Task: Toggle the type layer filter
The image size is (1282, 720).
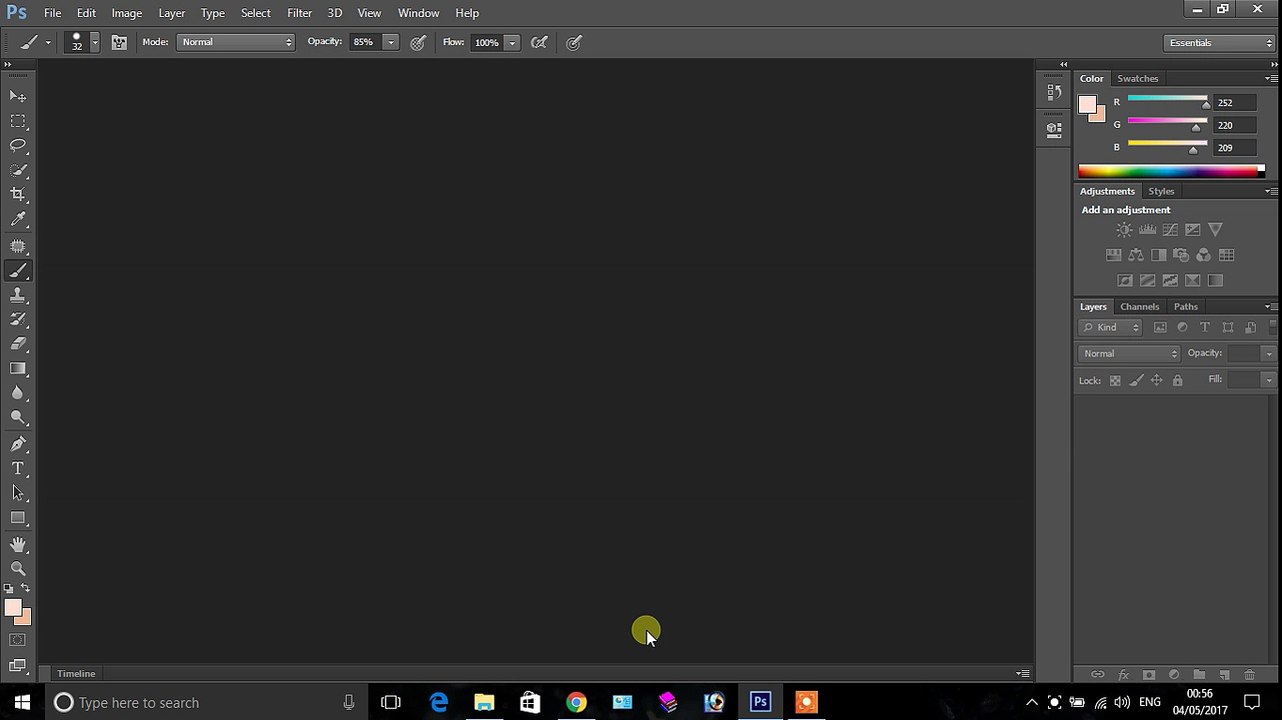Action: pos(1204,327)
